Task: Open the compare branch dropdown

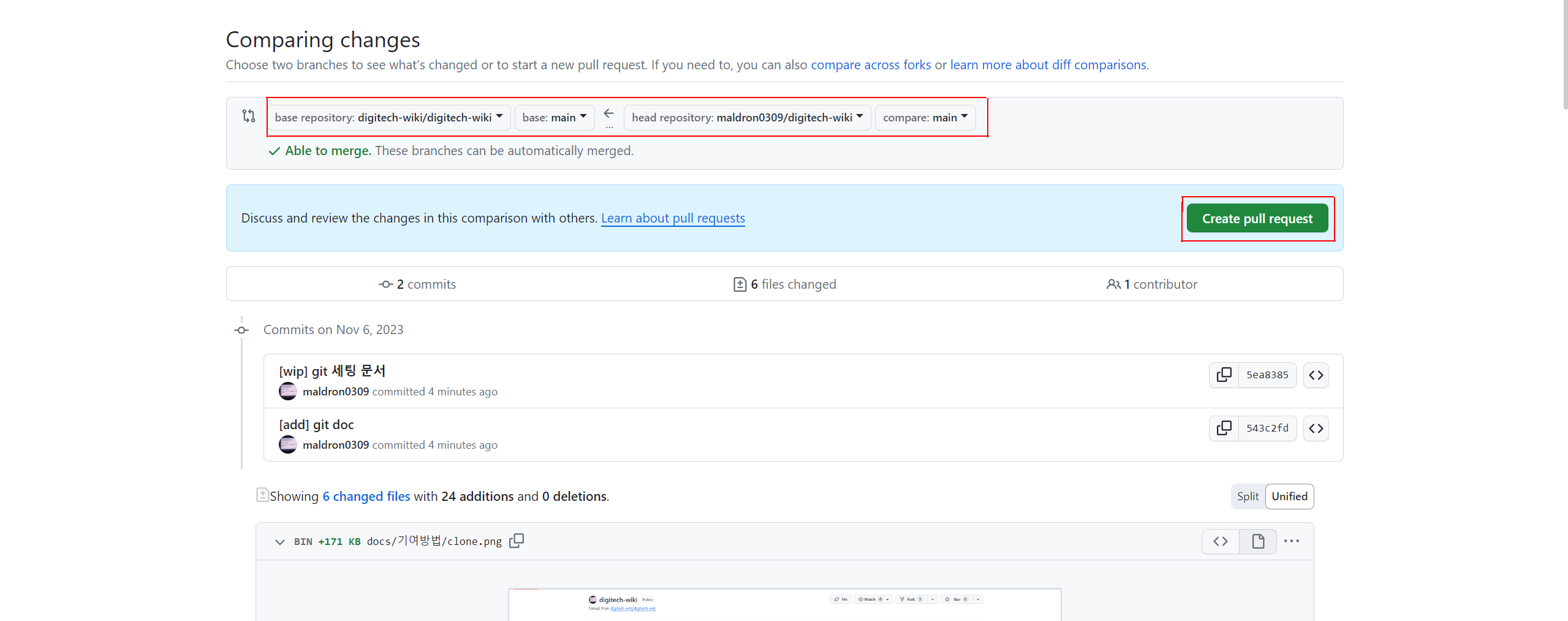Action: pos(925,117)
